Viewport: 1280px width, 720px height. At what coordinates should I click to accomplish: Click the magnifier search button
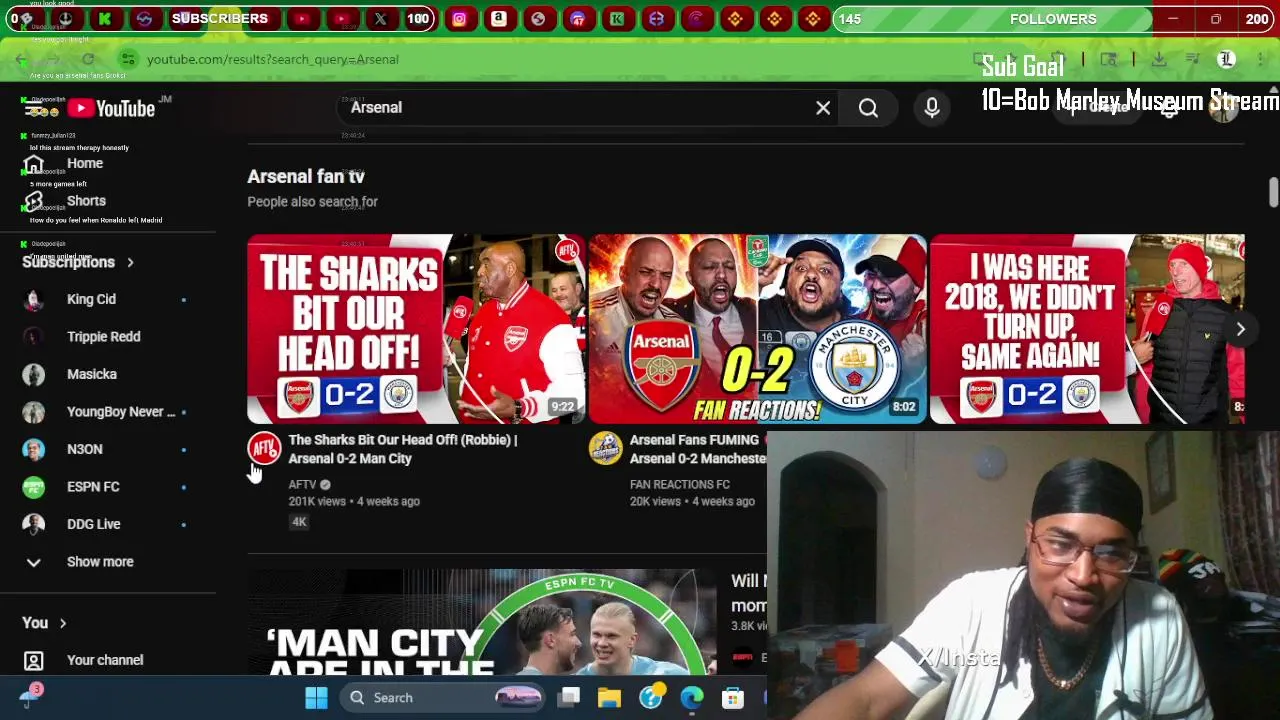[868, 108]
